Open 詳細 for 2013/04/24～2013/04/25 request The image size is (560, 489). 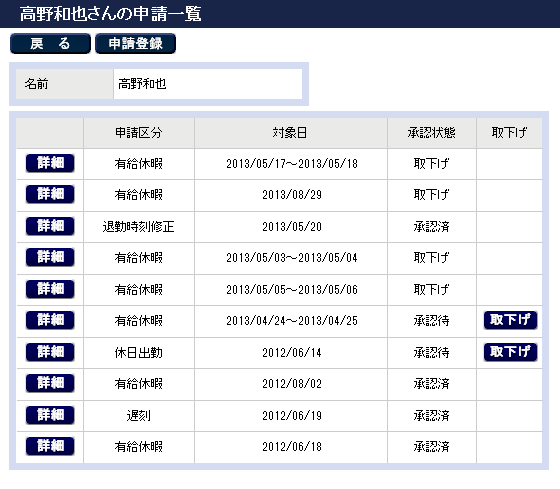click(x=50, y=320)
